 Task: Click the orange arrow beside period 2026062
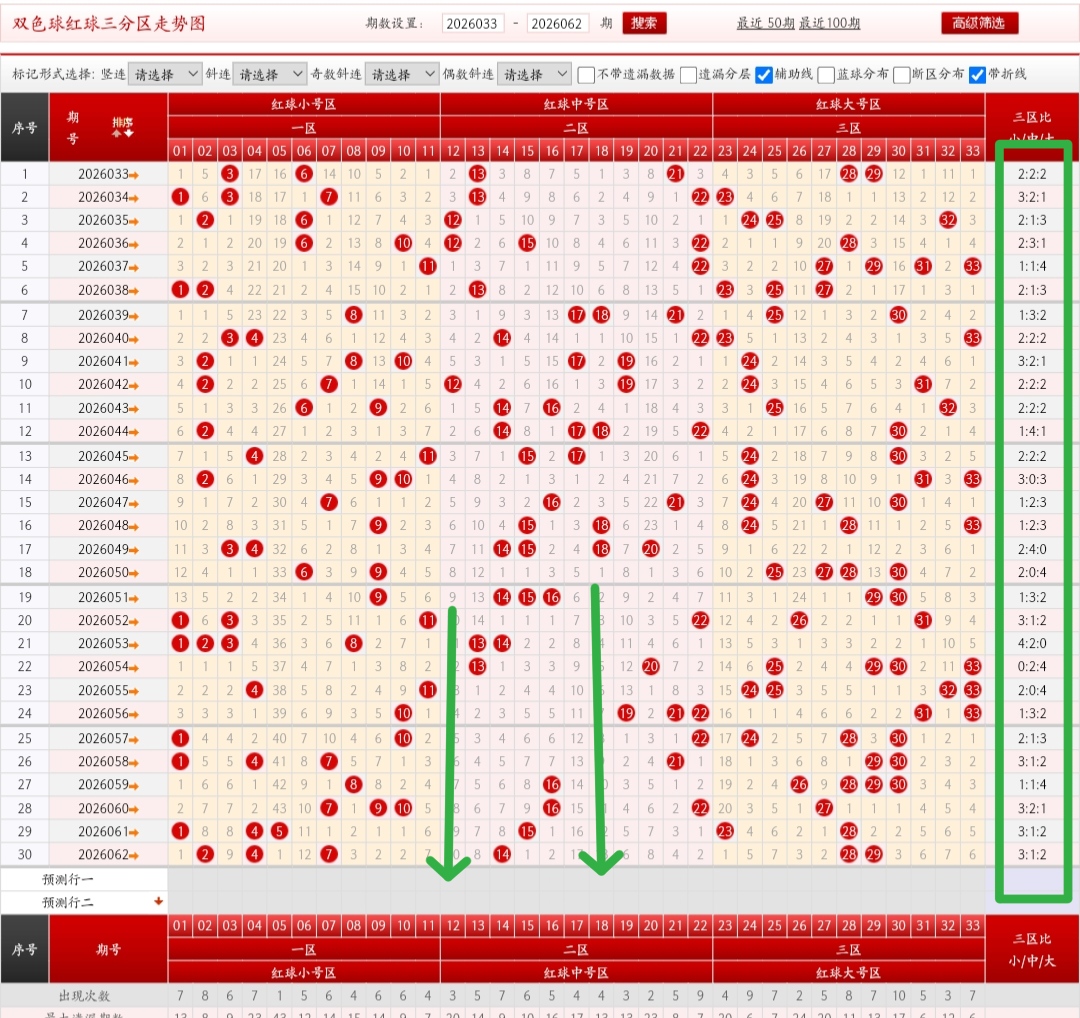[x=134, y=856]
